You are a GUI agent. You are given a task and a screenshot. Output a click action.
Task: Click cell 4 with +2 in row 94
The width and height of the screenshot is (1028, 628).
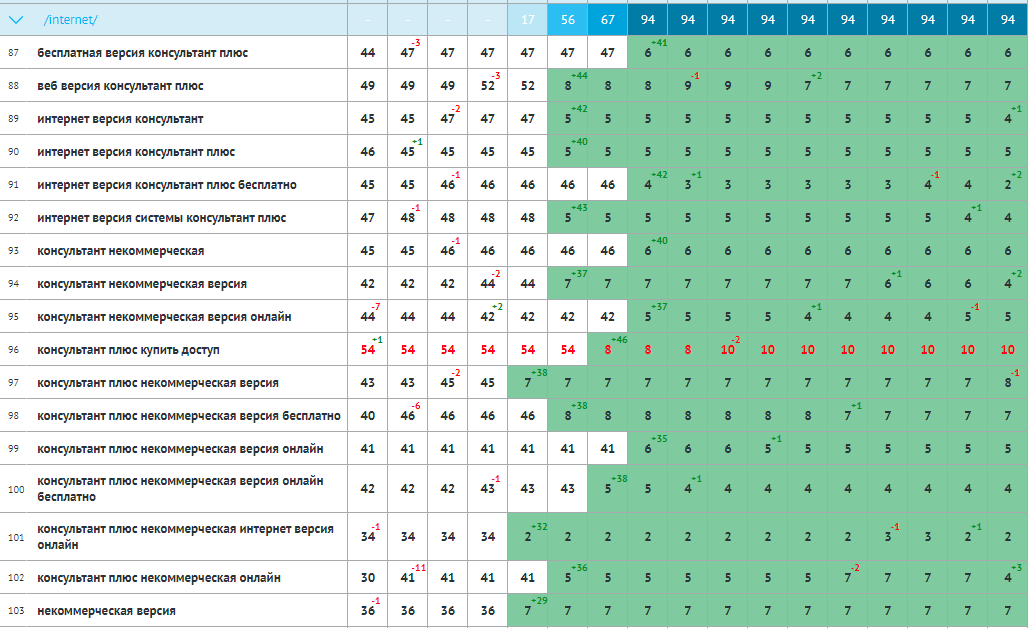pyautogui.click(x=1008, y=284)
